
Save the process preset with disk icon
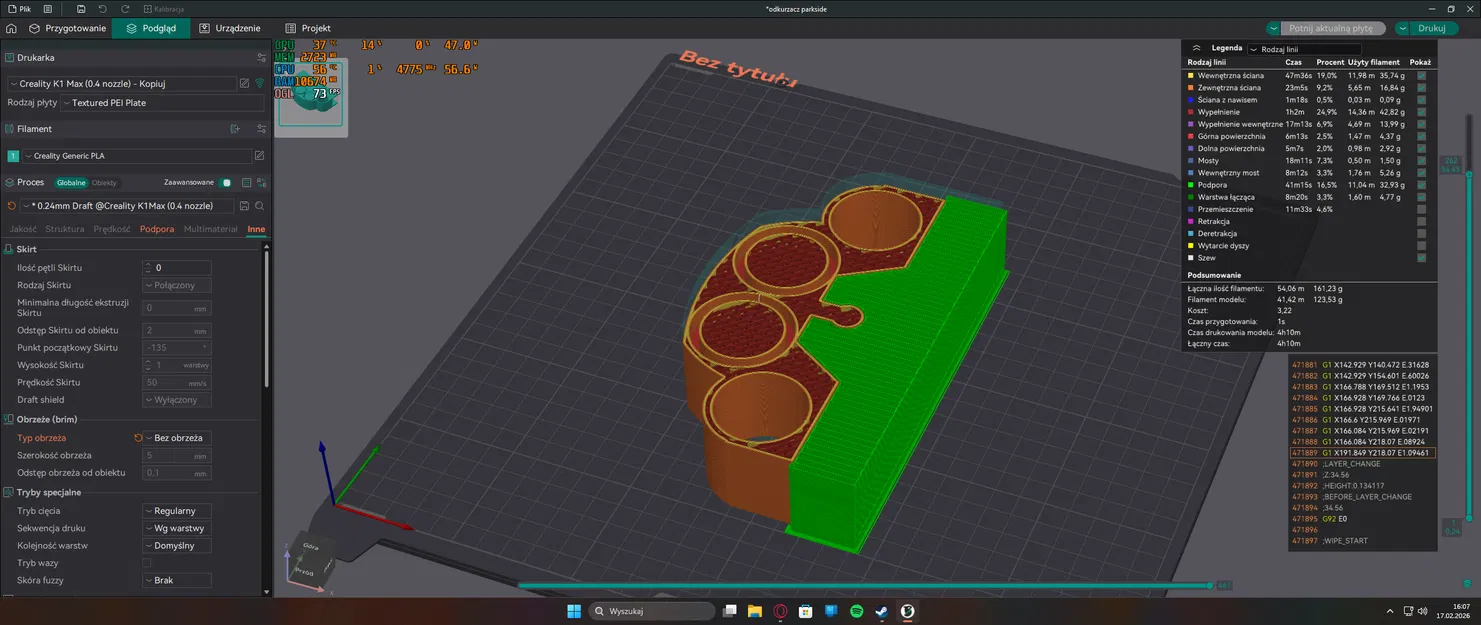[x=245, y=206]
